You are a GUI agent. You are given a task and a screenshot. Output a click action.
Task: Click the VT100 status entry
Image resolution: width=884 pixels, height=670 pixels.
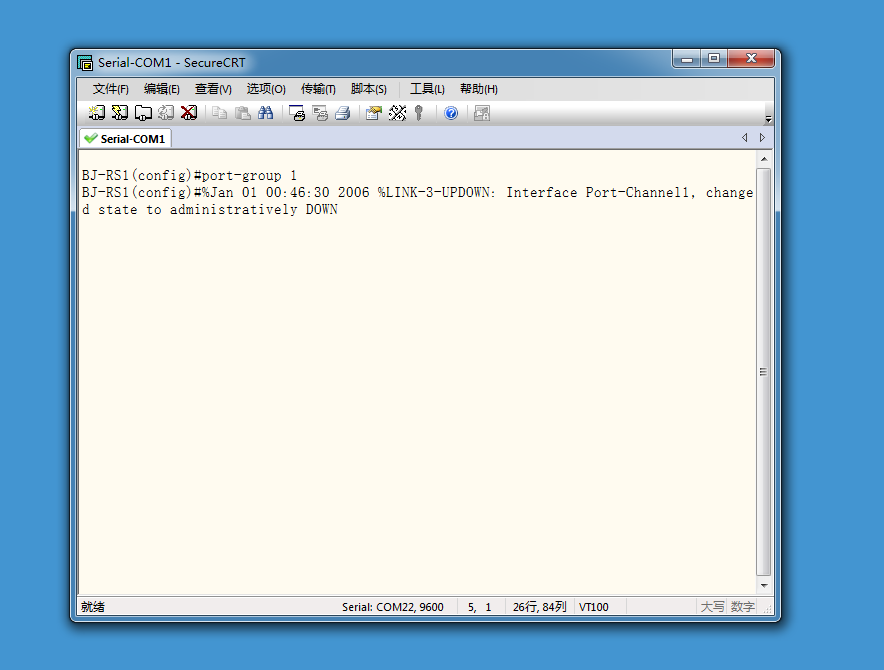(594, 607)
